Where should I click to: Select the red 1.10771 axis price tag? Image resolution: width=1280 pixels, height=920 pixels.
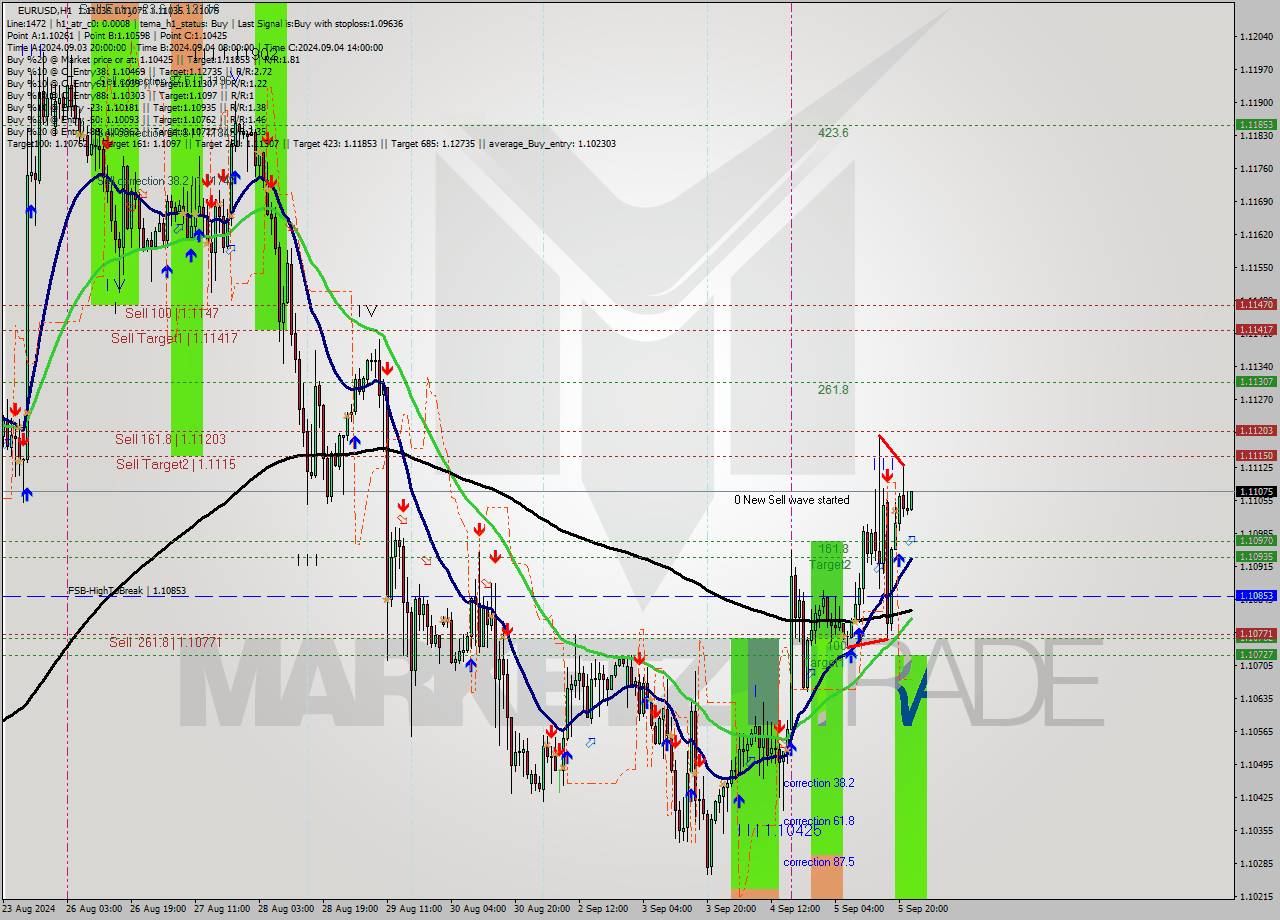click(x=1256, y=634)
